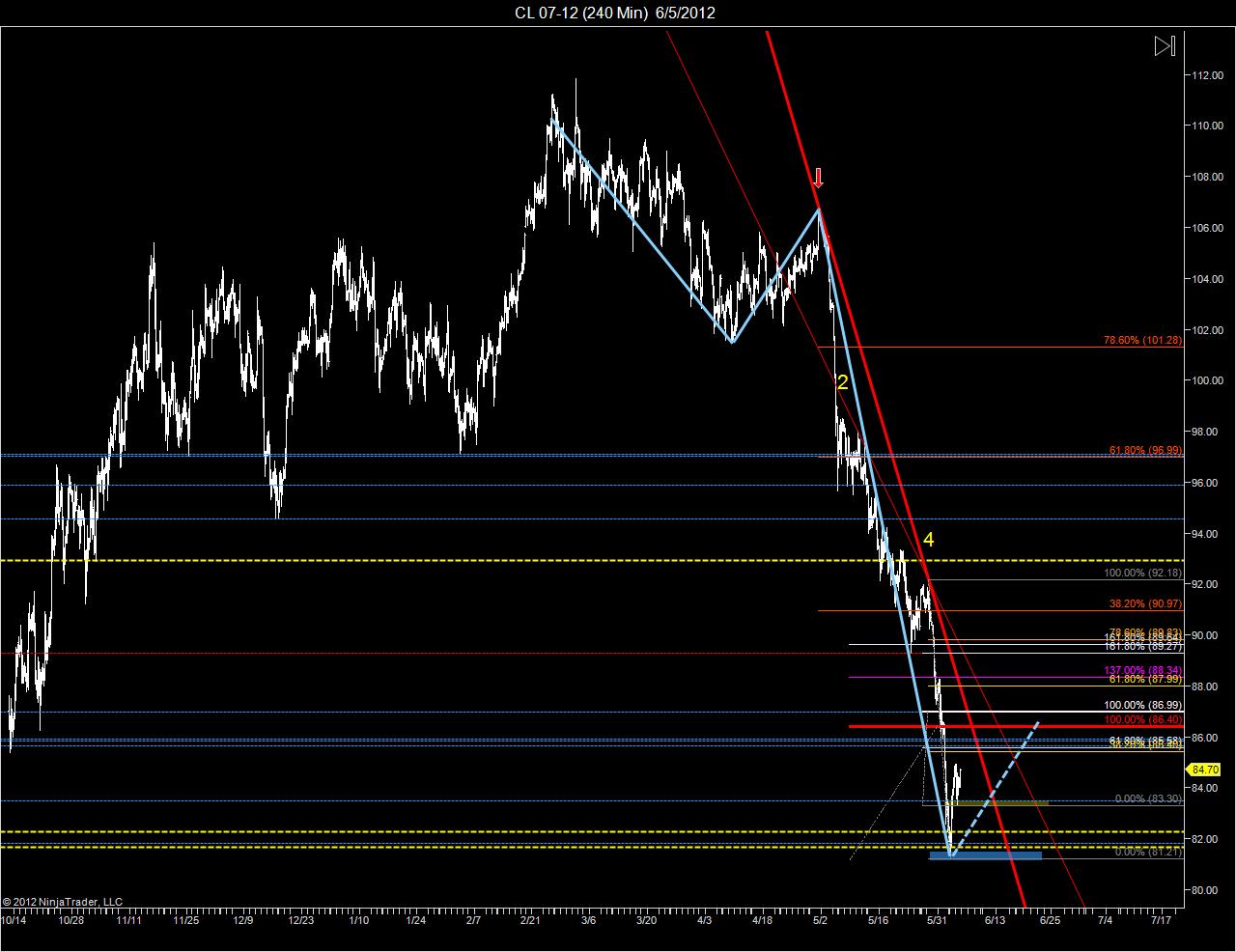Click the 7/4 date on the time axis
Viewport: 1236px width, 952px height.
coord(1104,920)
